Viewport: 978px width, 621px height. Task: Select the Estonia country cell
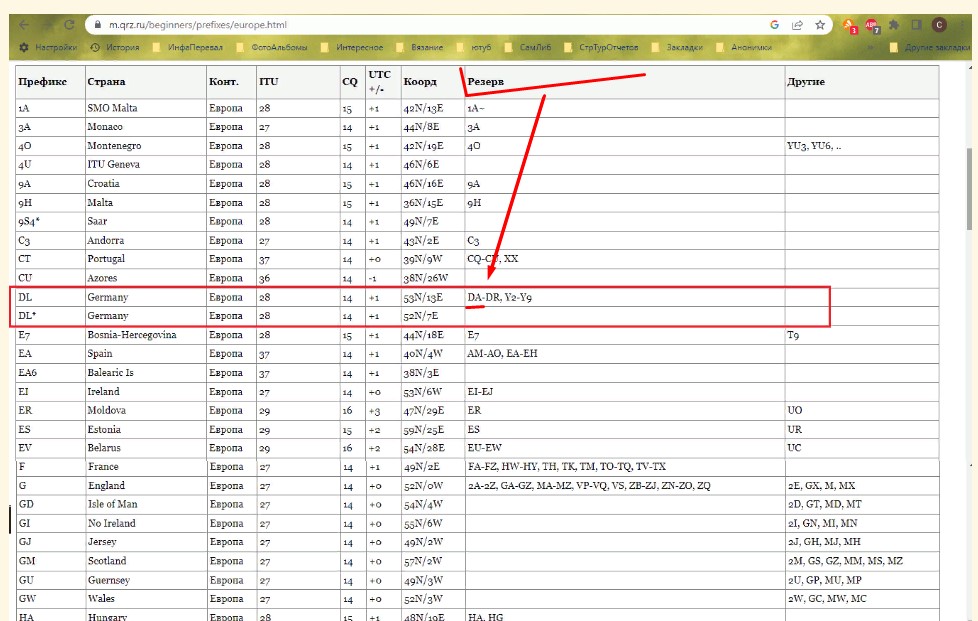pos(146,430)
